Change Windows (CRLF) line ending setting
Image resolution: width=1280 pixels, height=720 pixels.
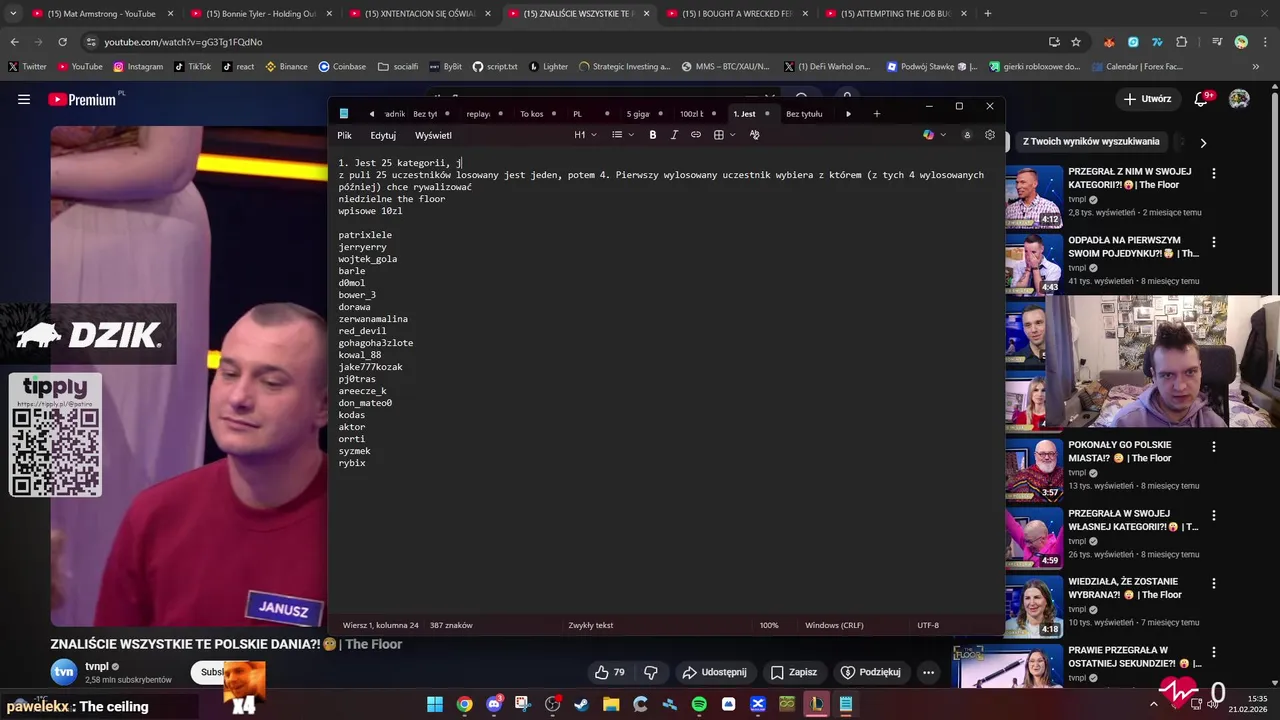click(x=834, y=625)
